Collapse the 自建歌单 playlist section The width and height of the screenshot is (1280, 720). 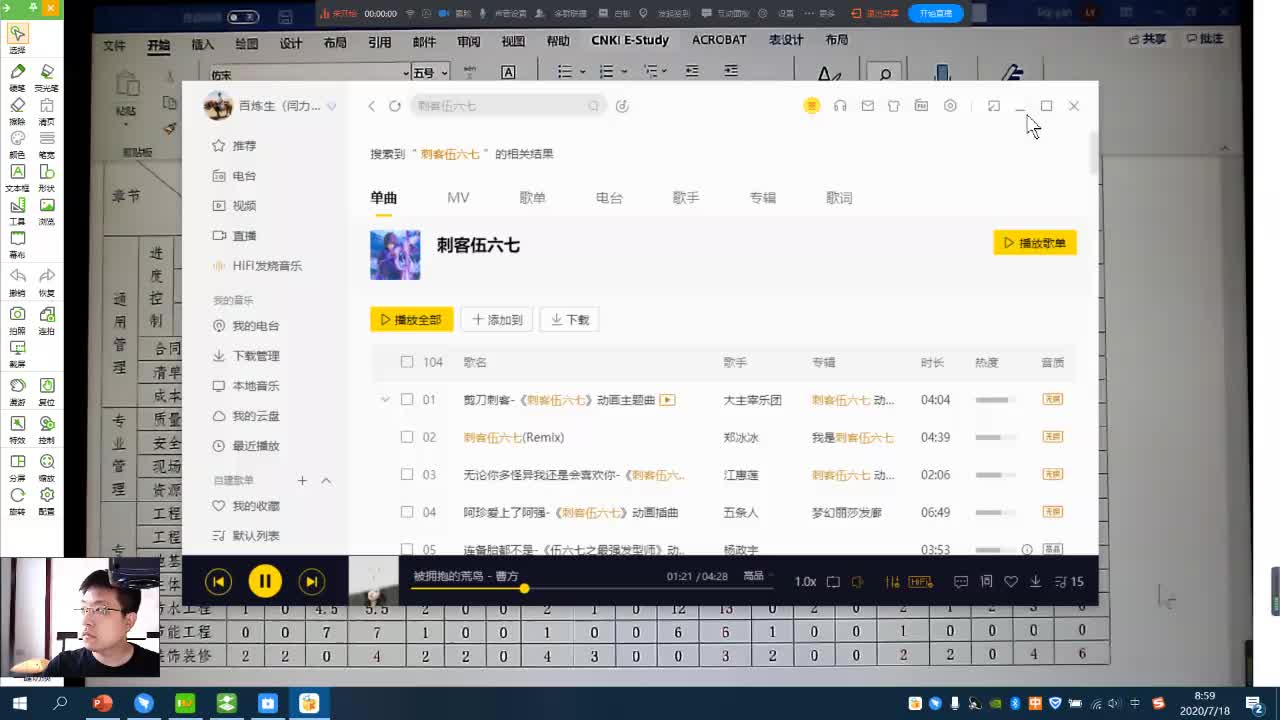[326, 481]
